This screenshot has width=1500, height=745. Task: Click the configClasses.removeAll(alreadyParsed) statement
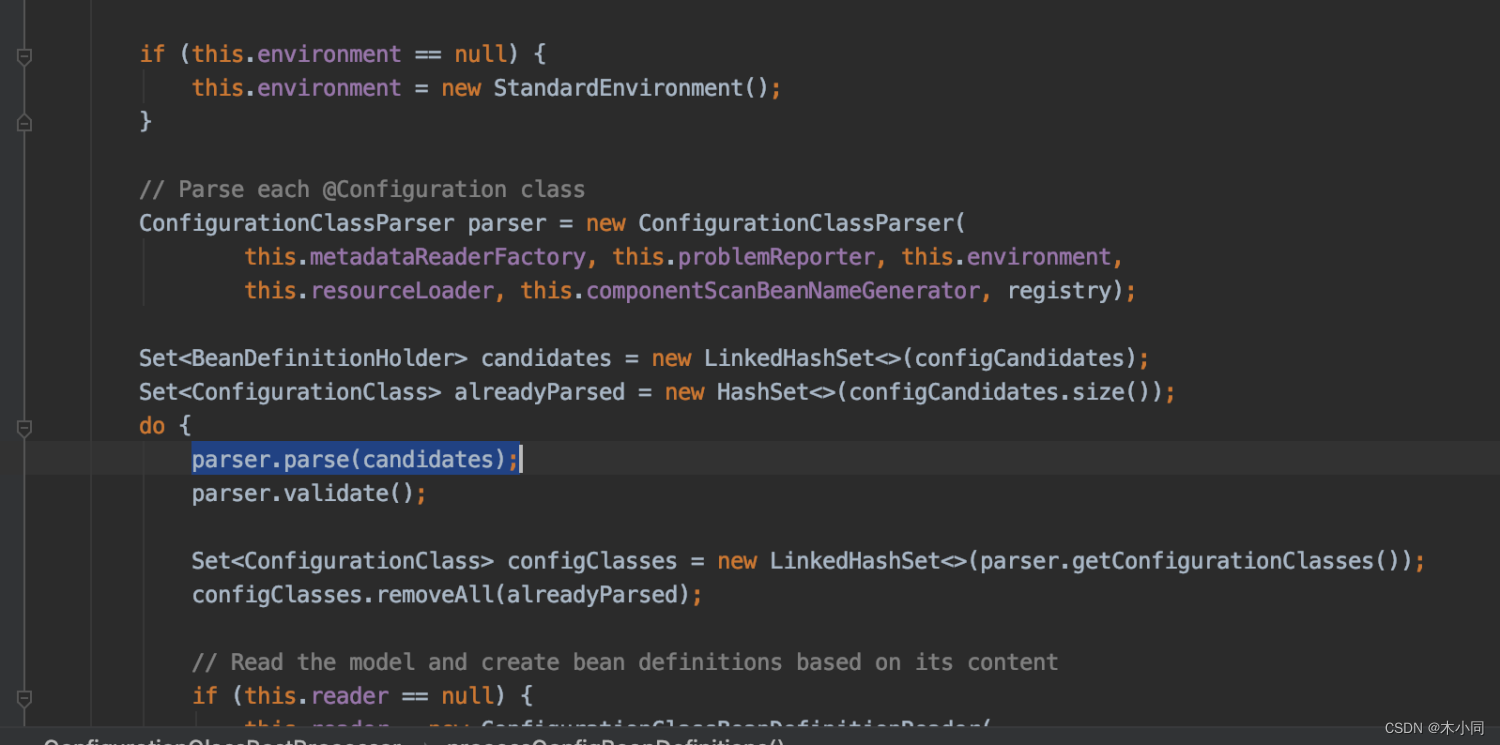447,595
